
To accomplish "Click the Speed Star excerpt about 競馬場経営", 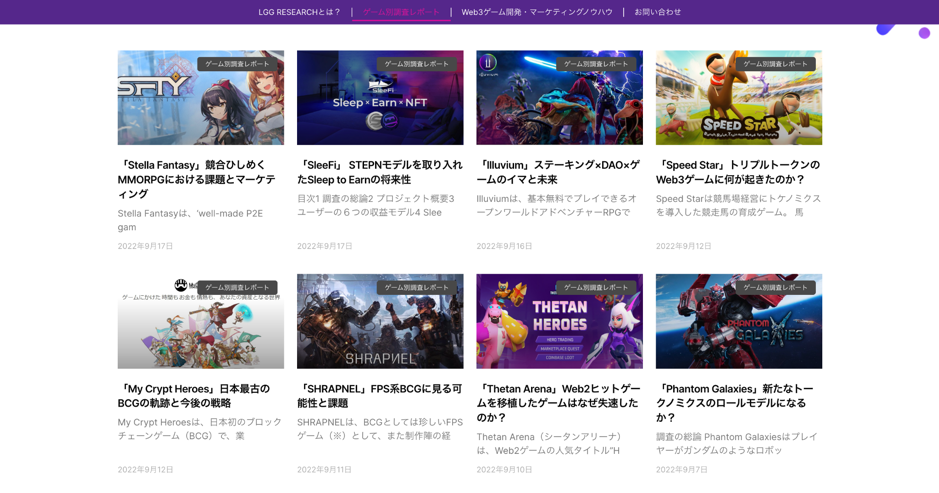I will (738, 205).
